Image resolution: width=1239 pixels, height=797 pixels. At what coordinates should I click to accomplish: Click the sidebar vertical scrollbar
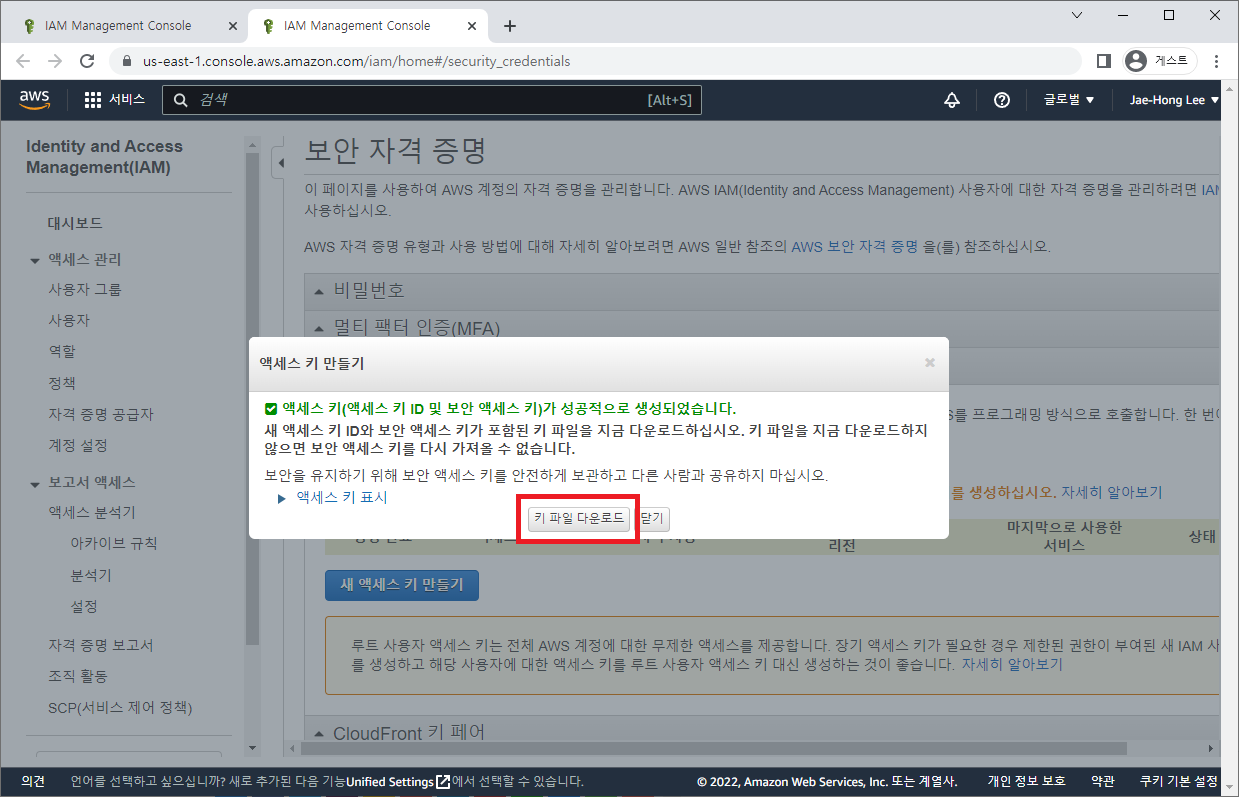click(252, 400)
